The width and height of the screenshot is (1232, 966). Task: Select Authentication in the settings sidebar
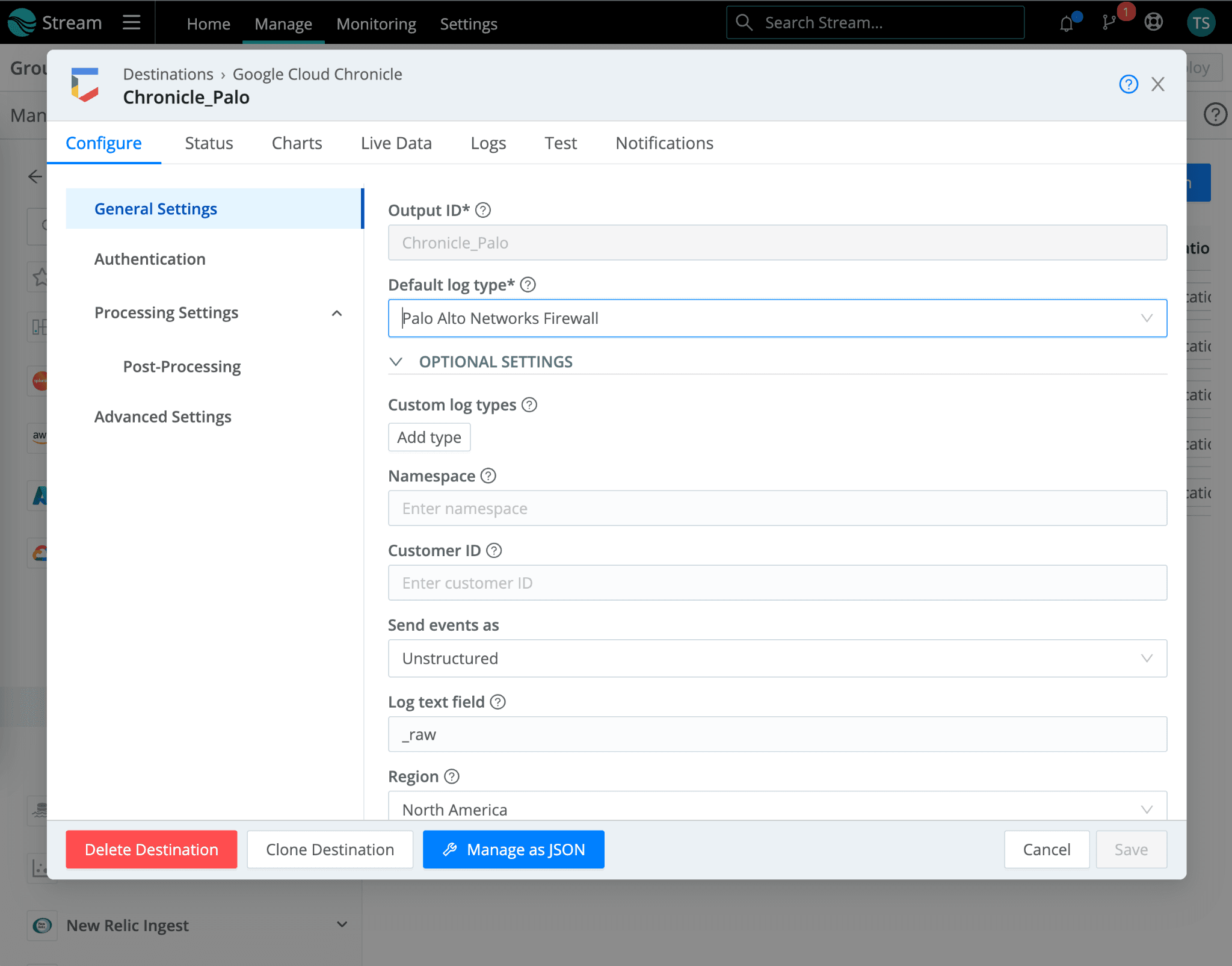pos(150,259)
